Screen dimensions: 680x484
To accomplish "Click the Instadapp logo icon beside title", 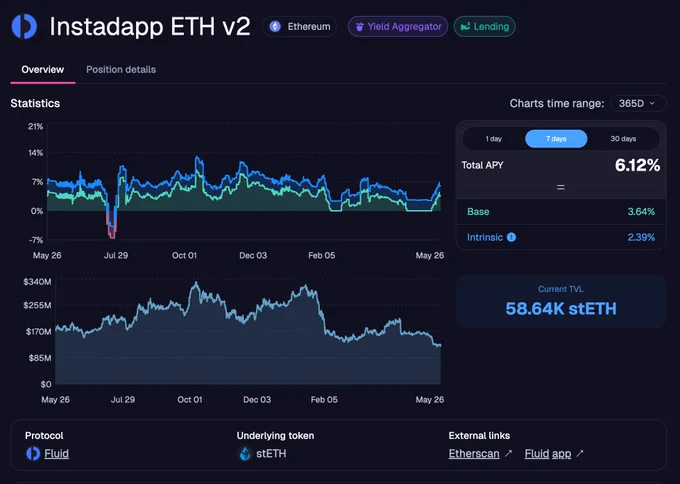I will [x=24, y=26].
